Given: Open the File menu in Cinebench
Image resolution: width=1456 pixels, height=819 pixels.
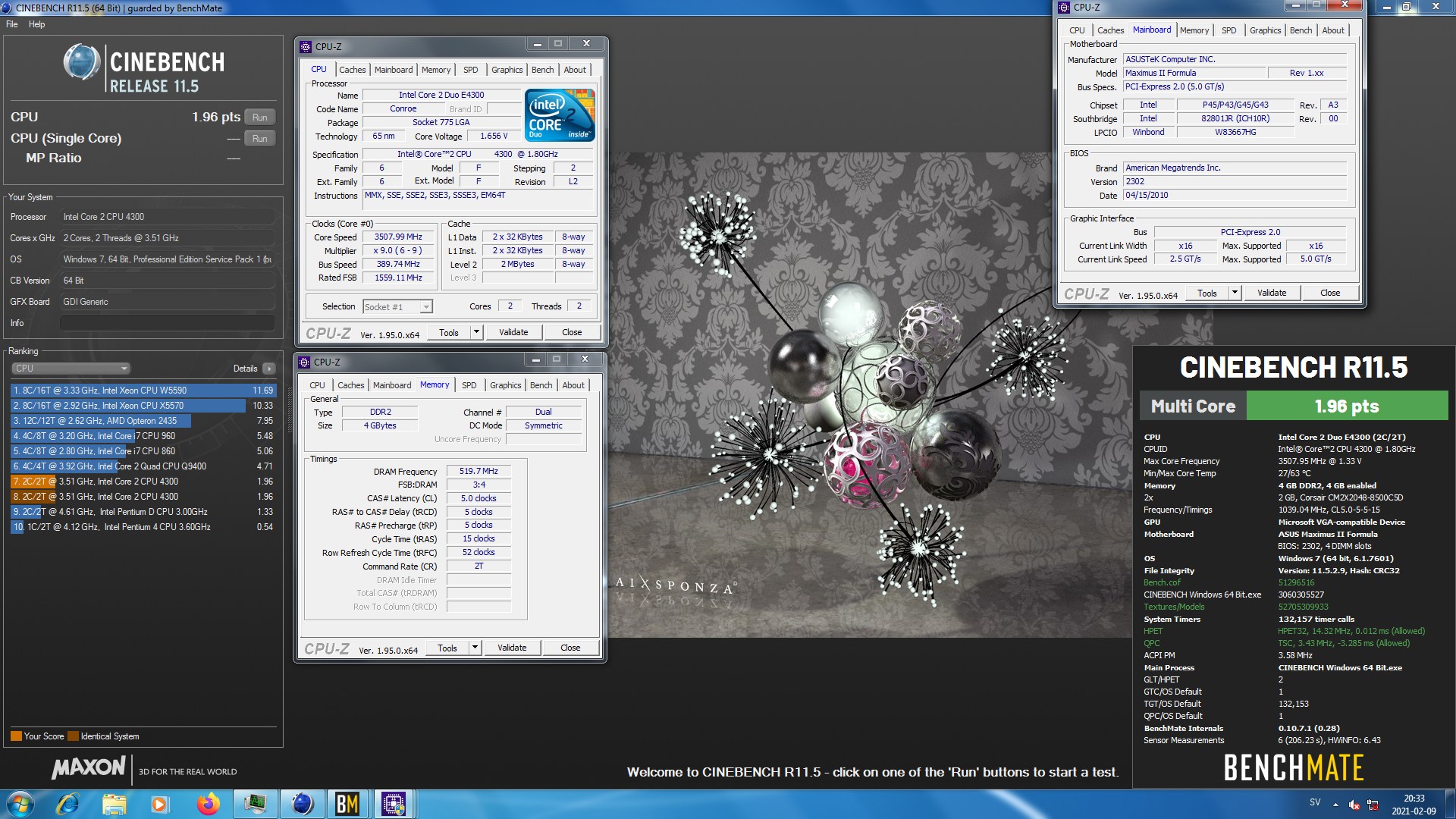Looking at the screenshot, I should tap(12, 24).
